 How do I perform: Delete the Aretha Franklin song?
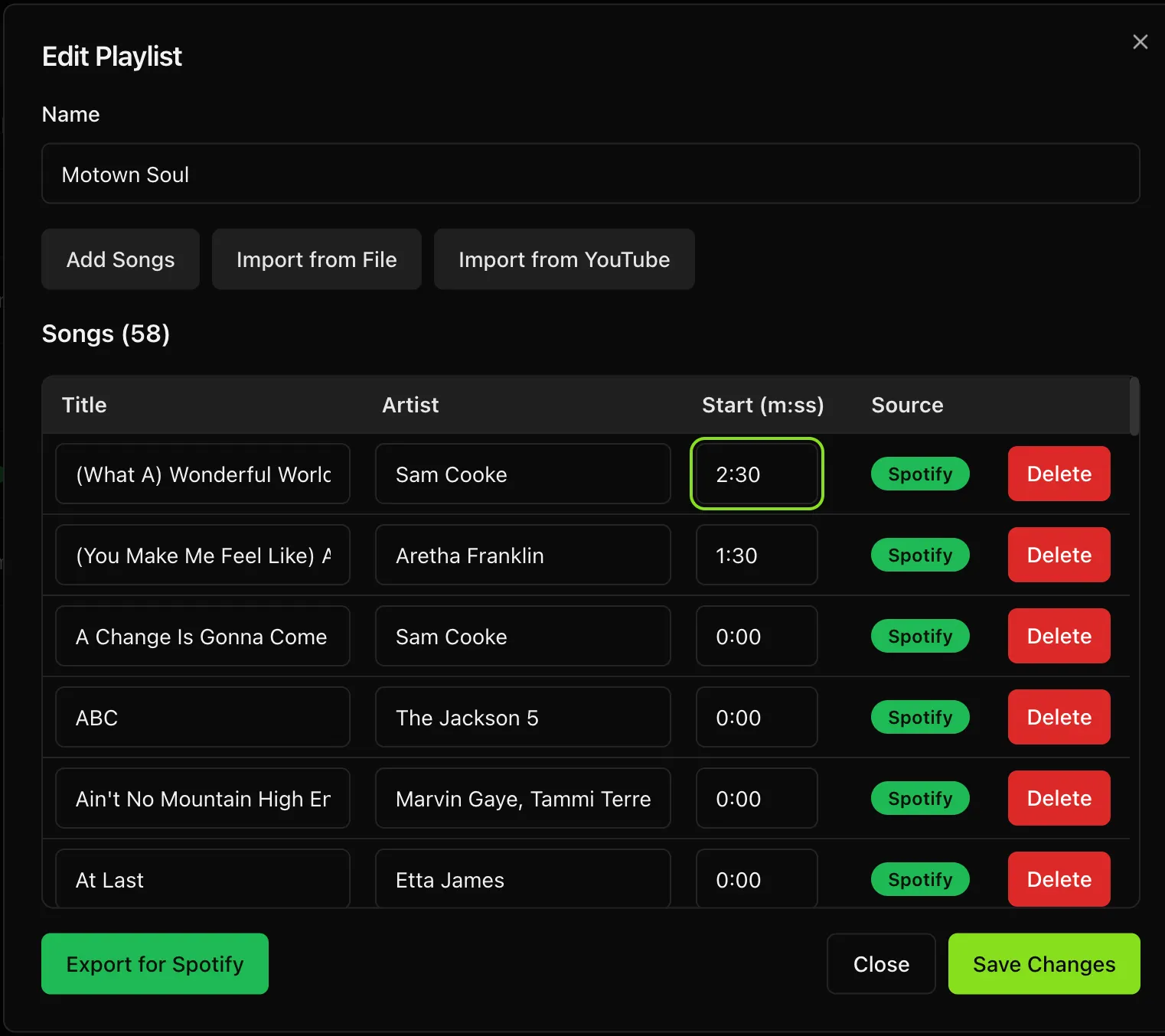(1059, 555)
